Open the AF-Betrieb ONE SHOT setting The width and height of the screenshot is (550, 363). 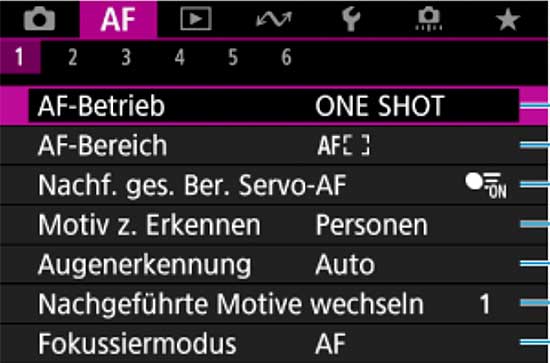(x=274, y=106)
